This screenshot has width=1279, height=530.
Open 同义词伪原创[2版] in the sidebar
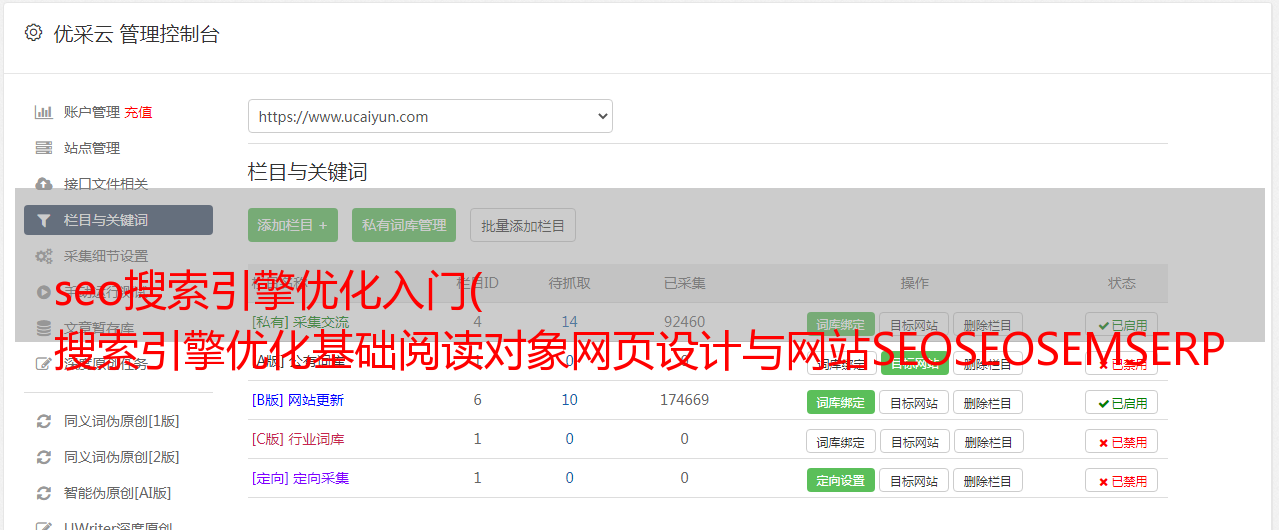point(121,457)
